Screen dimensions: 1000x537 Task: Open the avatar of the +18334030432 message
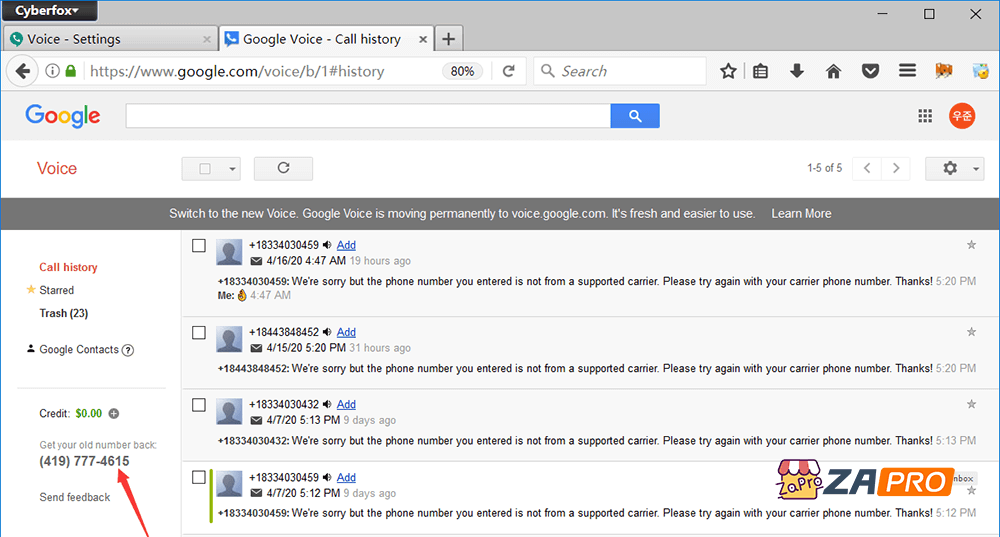(229, 412)
